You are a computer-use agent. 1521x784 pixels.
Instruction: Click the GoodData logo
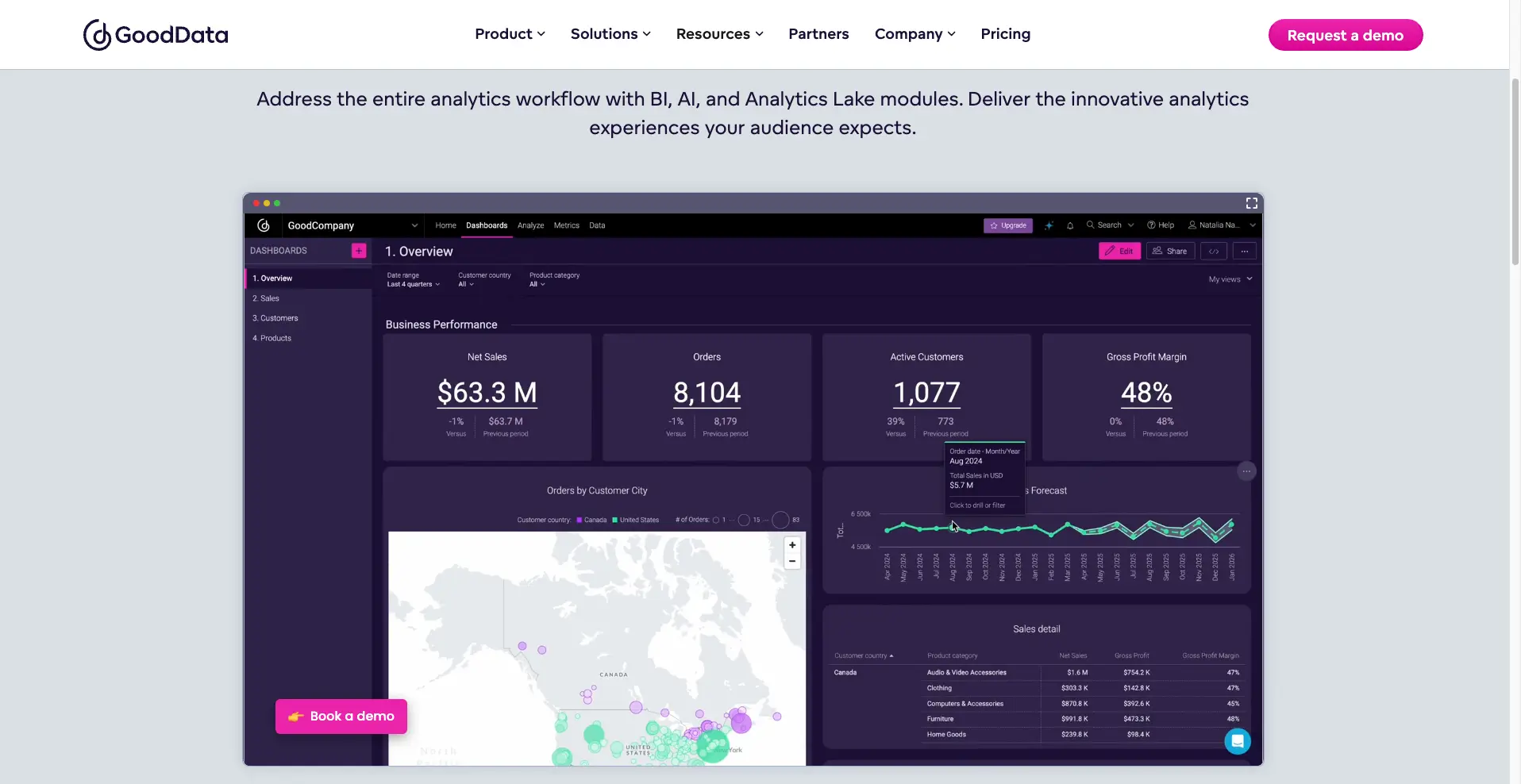point(156,35)
